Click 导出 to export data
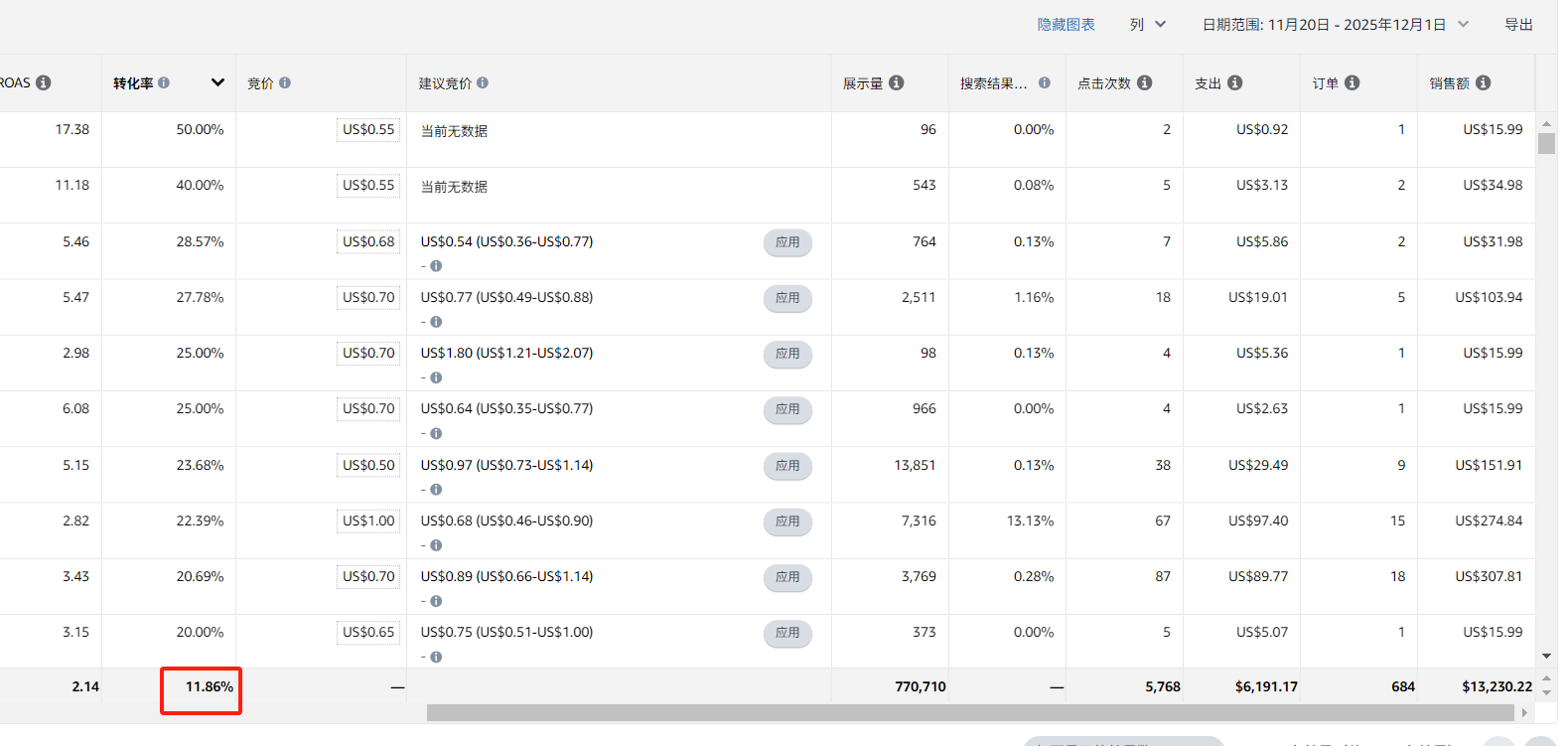The image size is (1568, 746). coord(1518,25)
